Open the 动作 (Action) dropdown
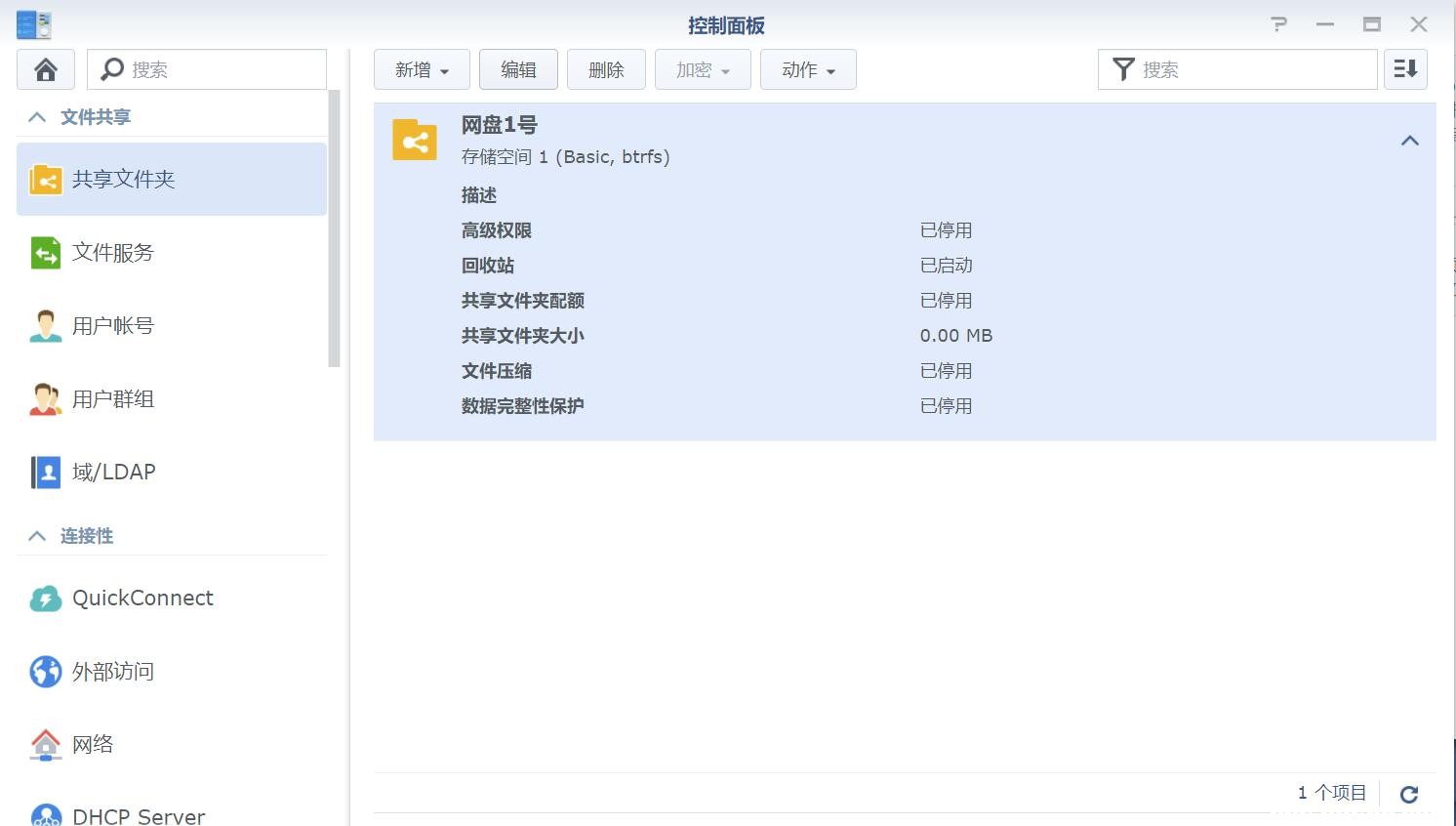This screenshot has height=826, width=1456. click(x=808, y=69)
